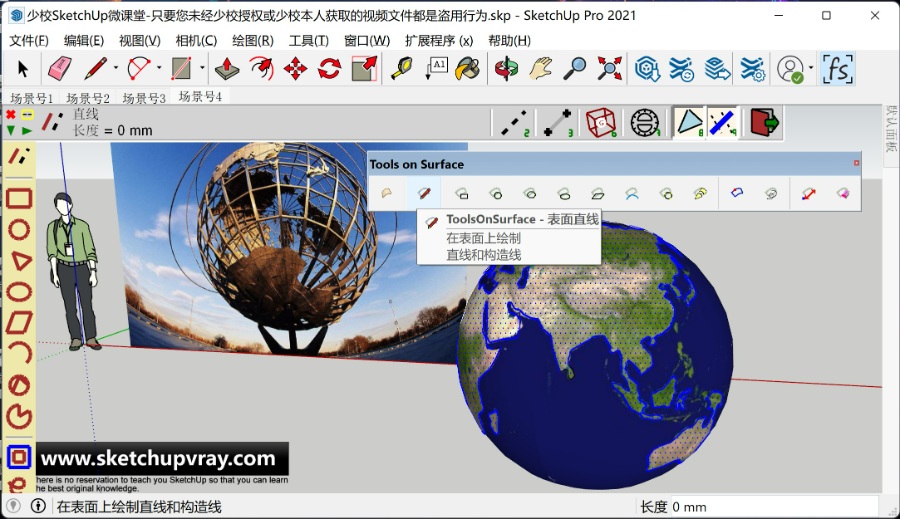Open the 工具(T) menu
900x519 pixels.
308,41
